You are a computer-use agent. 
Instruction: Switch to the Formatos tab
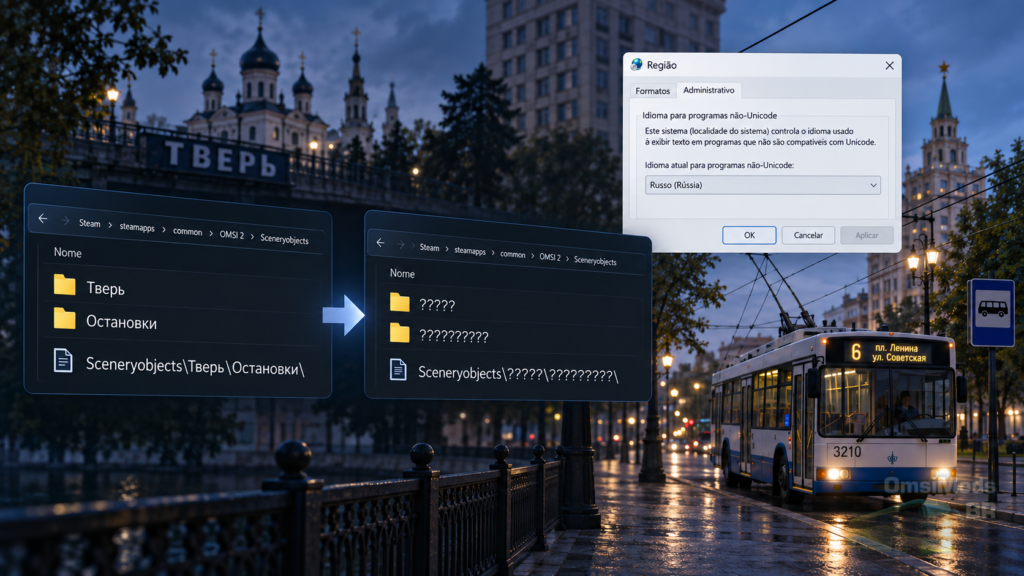(x=652, y=91)
